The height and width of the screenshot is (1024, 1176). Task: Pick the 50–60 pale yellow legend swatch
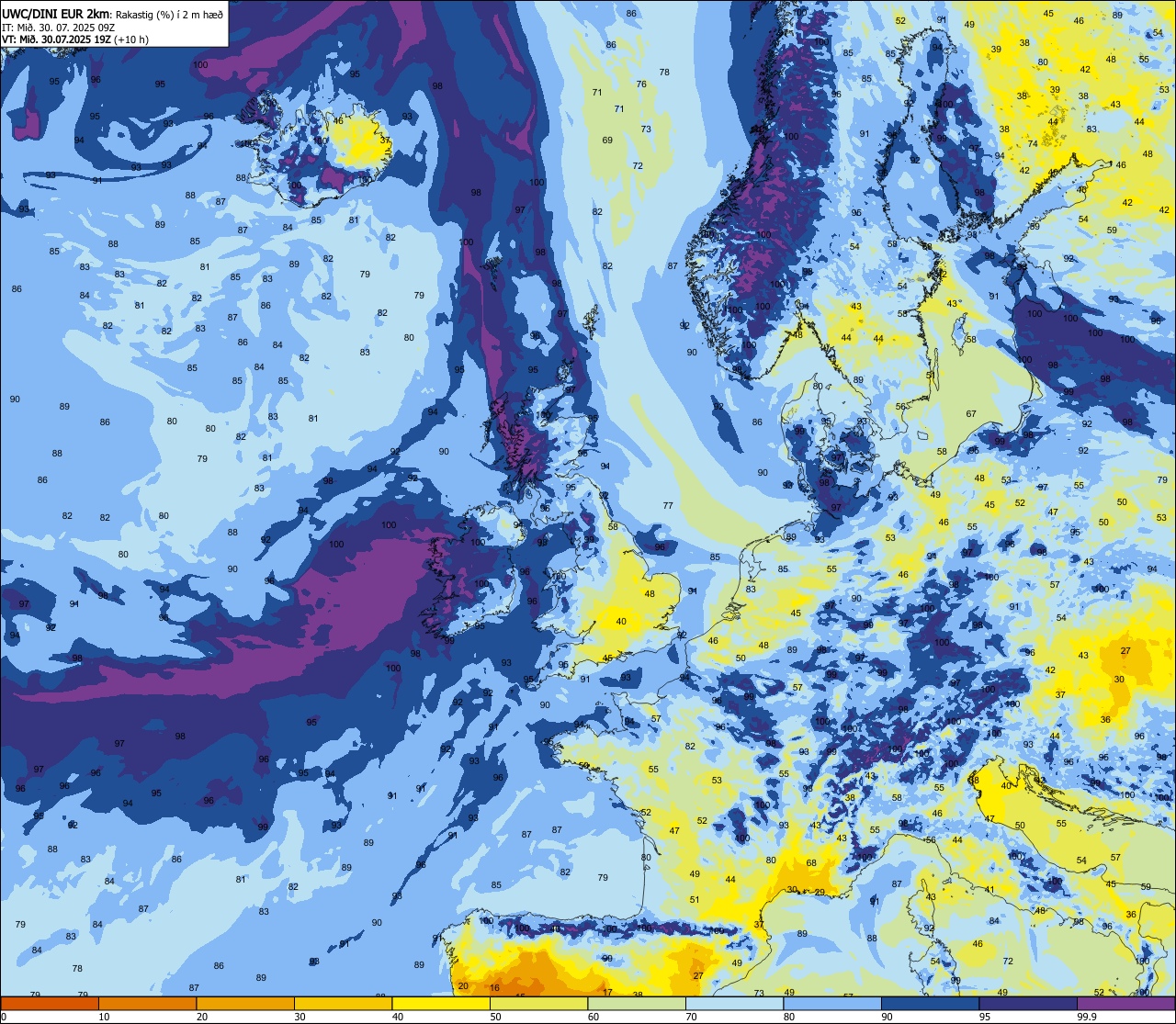click(538, 1003)
